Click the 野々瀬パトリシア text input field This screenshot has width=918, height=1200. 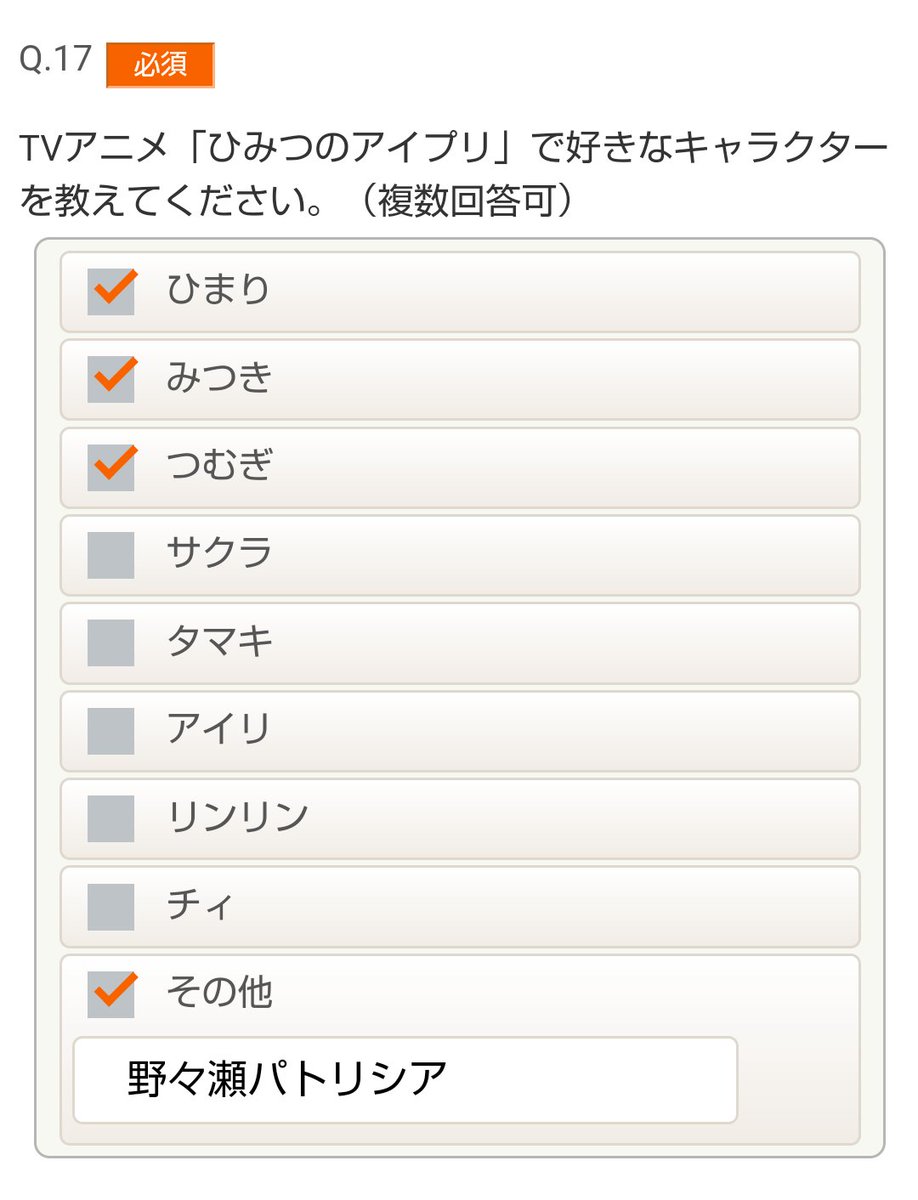point(405,1080)
